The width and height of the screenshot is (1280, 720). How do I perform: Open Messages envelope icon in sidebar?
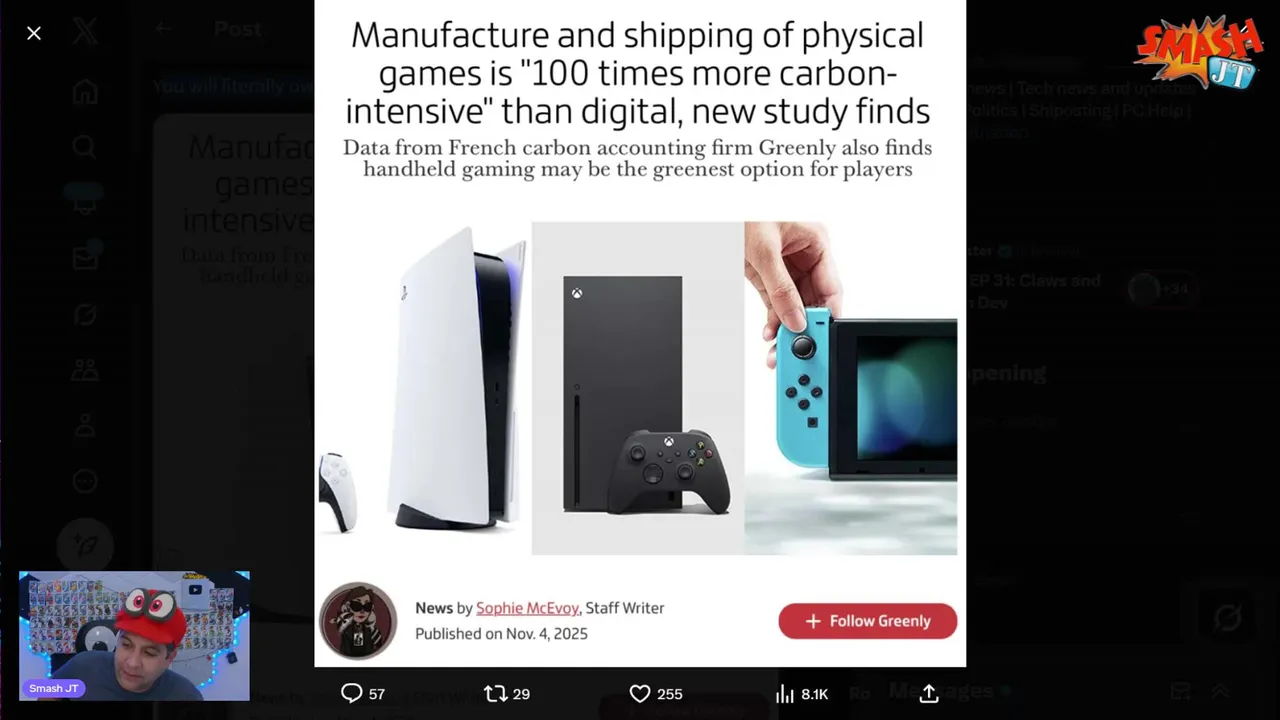pyautogui.click(x=85, y=258)
